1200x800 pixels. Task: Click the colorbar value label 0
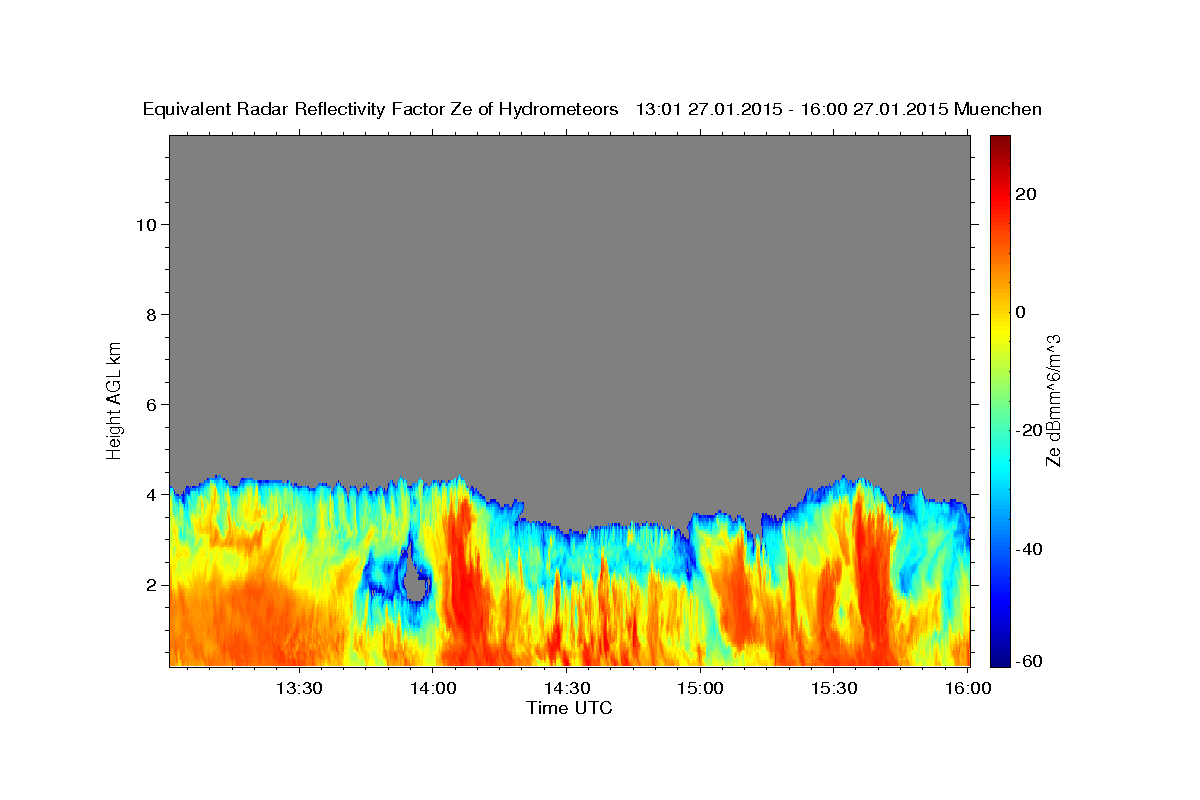pos(1020,312)
